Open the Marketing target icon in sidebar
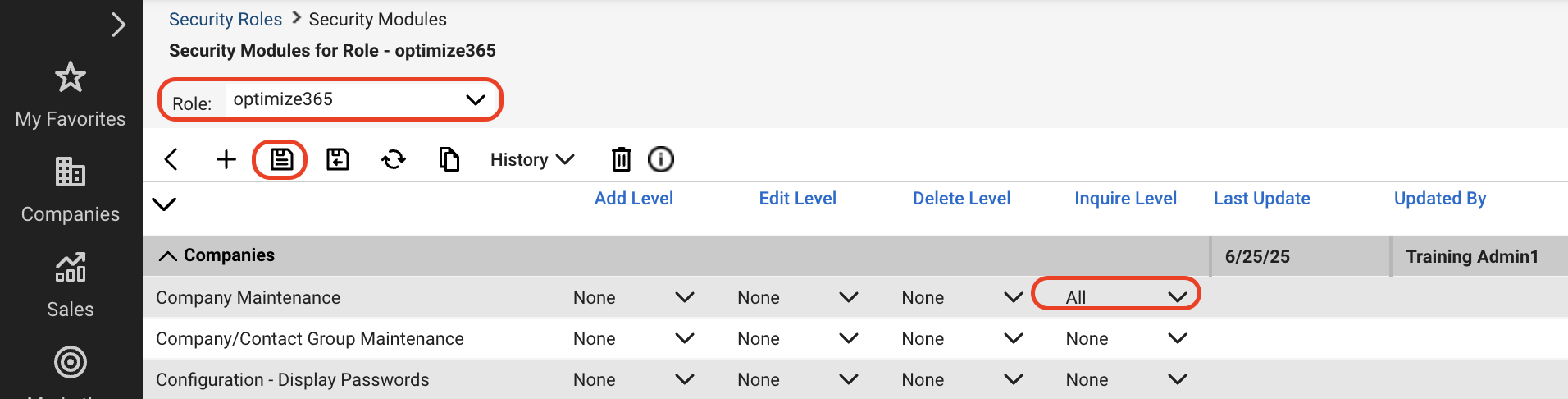 coord(71,362)
